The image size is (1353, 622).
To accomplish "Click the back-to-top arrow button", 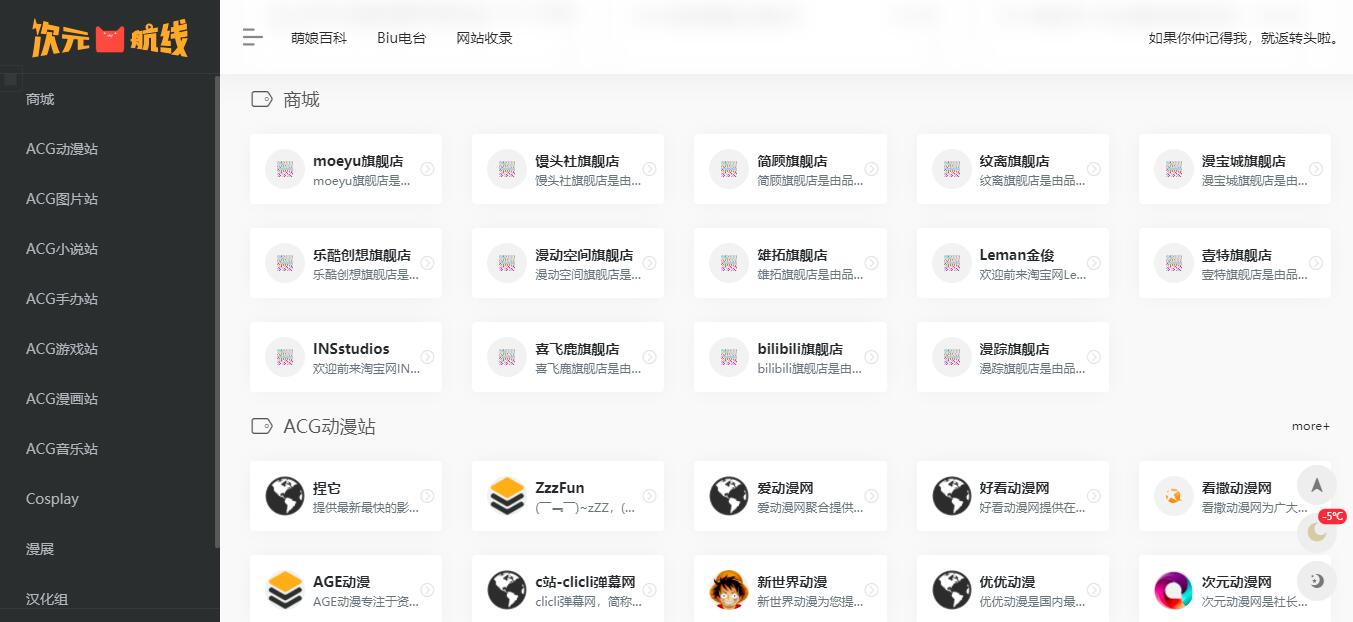I will [1316, 485].
